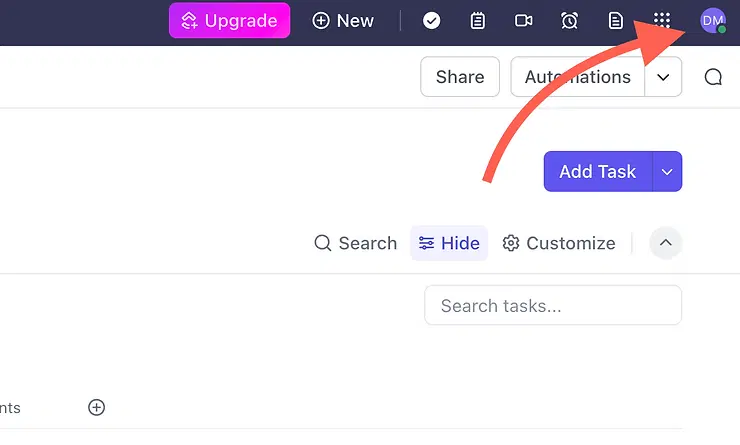Click the document icon in header
Viewport: 740px width, 445px height.
616,20
